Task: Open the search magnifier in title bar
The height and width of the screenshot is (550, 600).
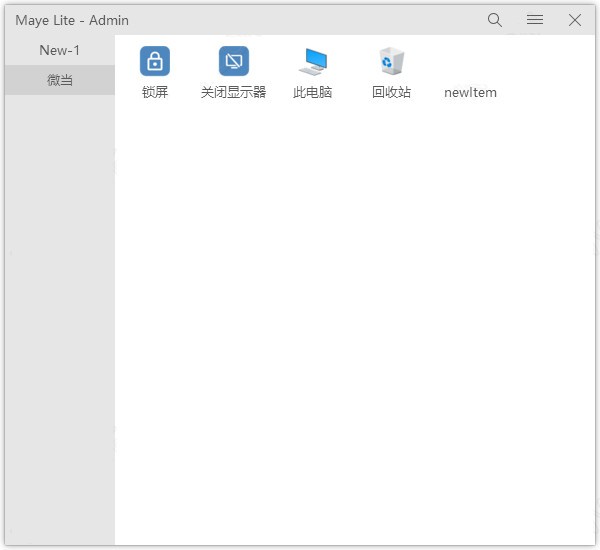Action: (x=494, y=20)
